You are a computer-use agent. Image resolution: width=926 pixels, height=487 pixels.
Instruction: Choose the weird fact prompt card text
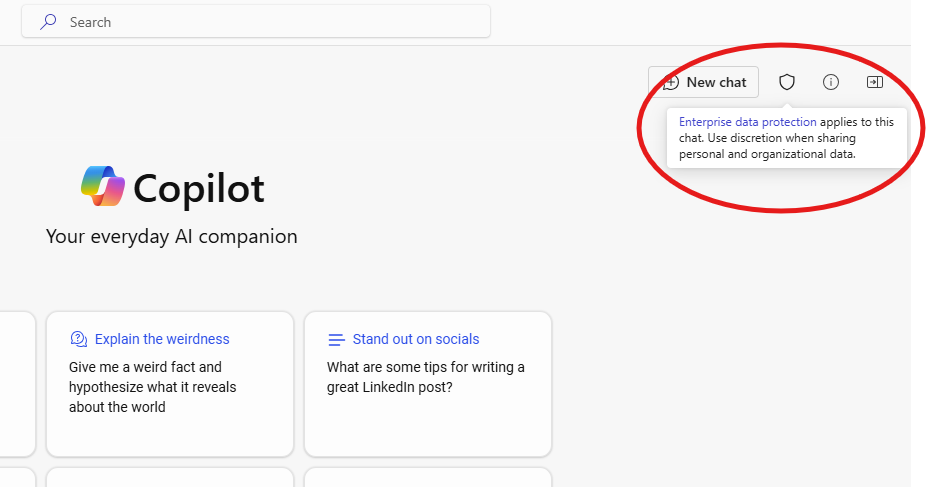tap(152, 387)
